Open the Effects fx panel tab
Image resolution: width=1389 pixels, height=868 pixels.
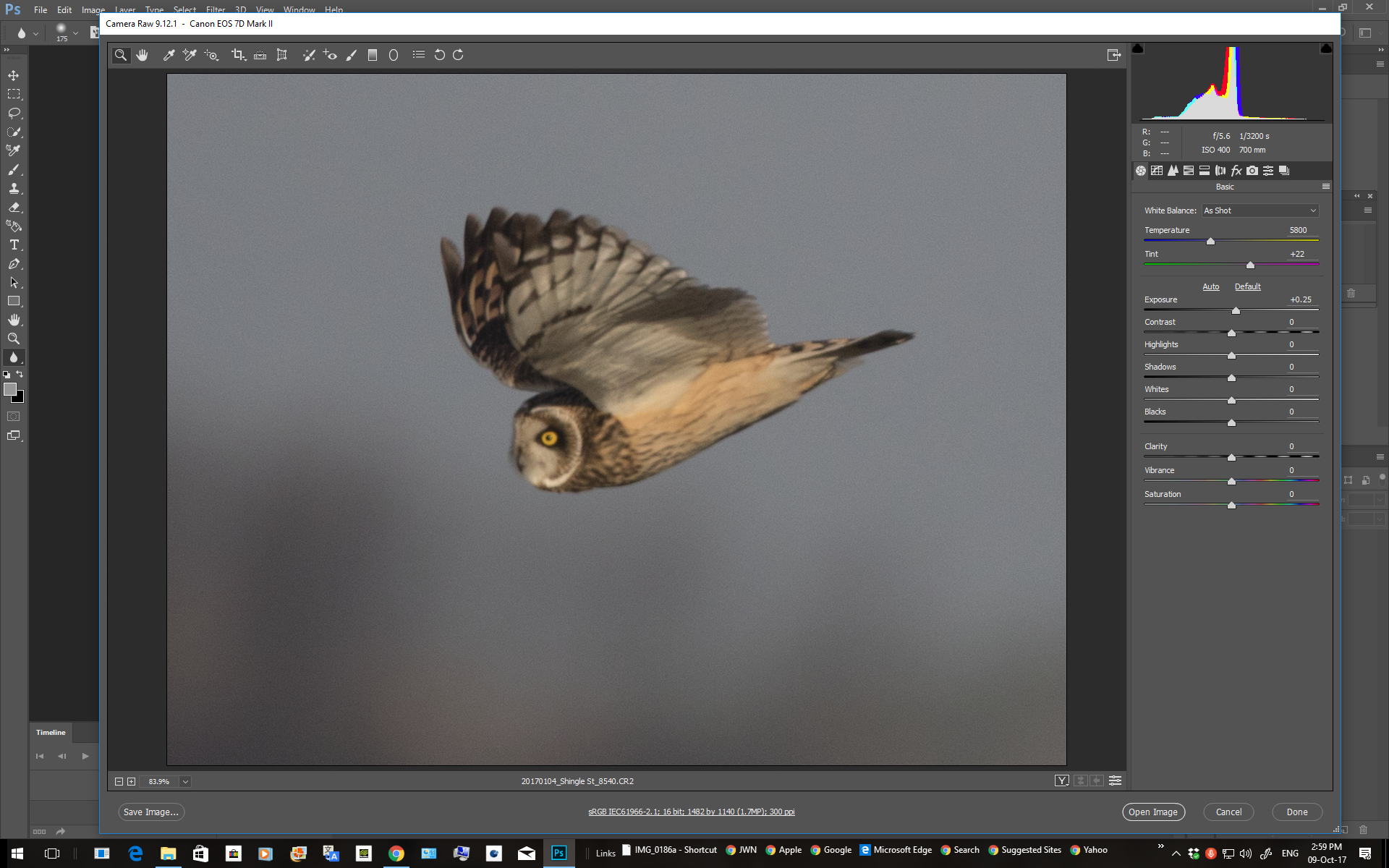pos(1236,171)
